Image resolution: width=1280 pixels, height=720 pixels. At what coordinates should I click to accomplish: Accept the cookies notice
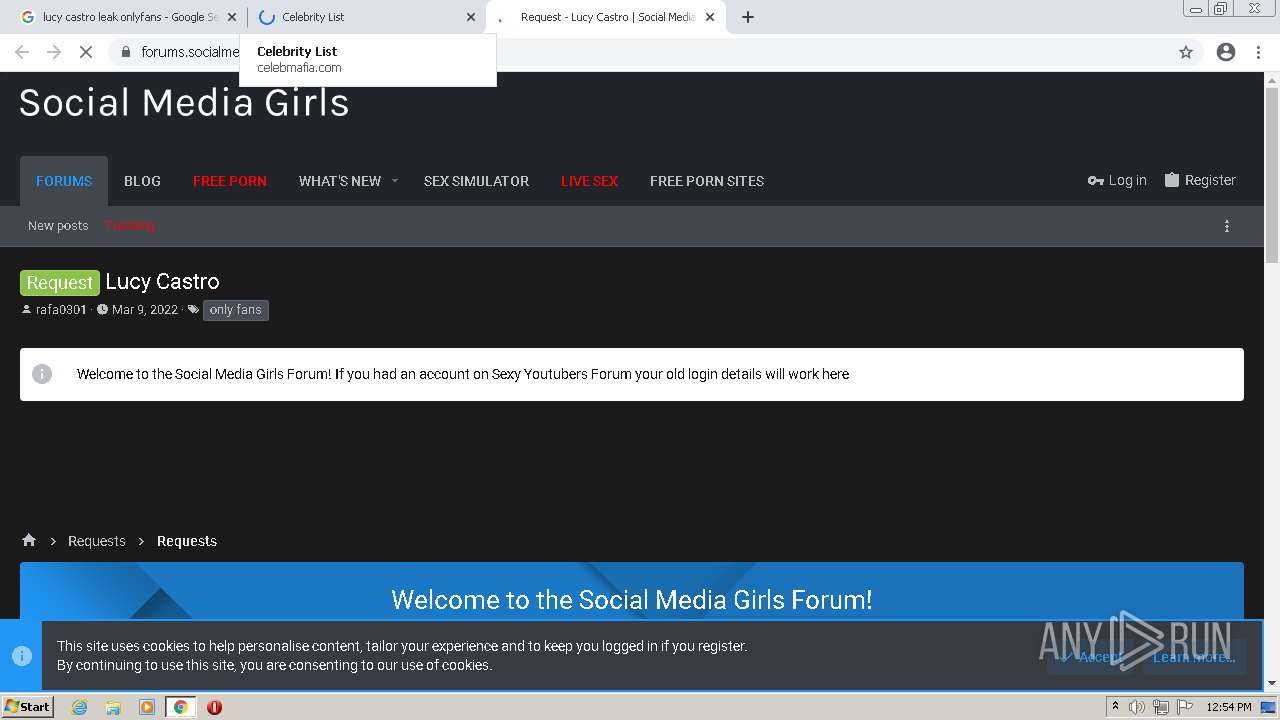pyautogui.click(x=1092, y=657)
